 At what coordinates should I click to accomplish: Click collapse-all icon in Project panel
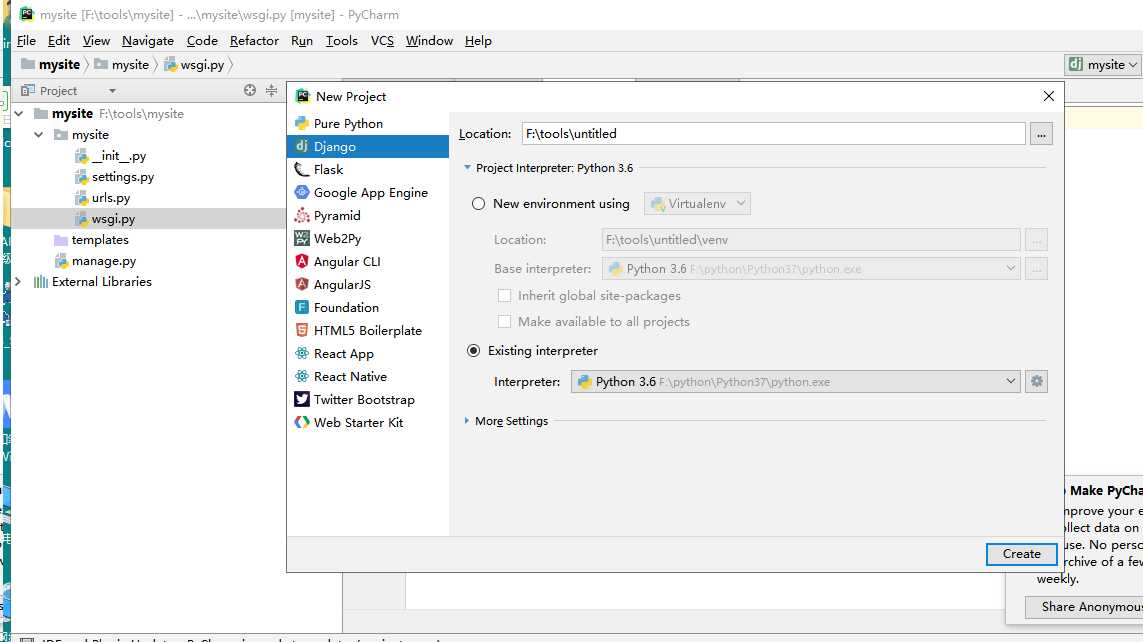[271, 90]
